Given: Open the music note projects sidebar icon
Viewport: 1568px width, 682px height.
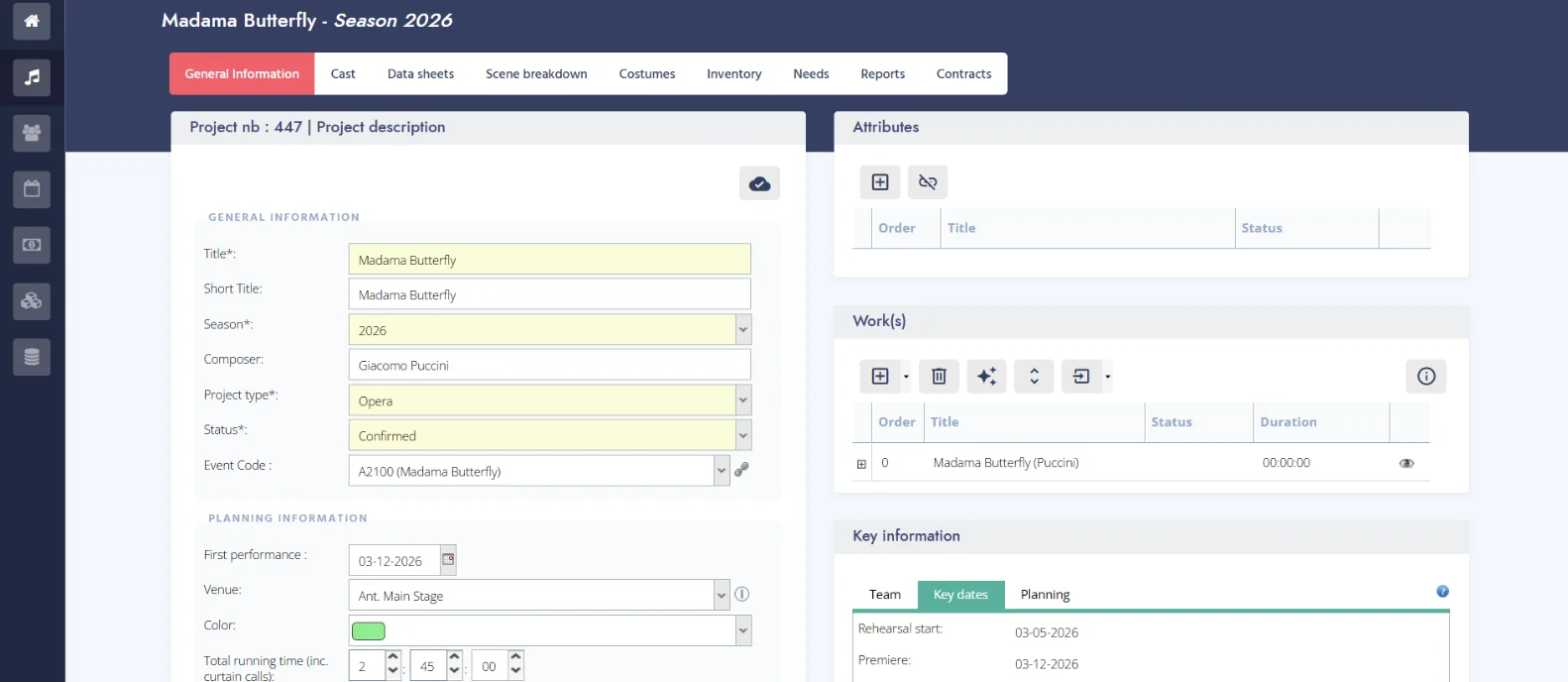Looking at the screenshot, I should pos(32,77).
